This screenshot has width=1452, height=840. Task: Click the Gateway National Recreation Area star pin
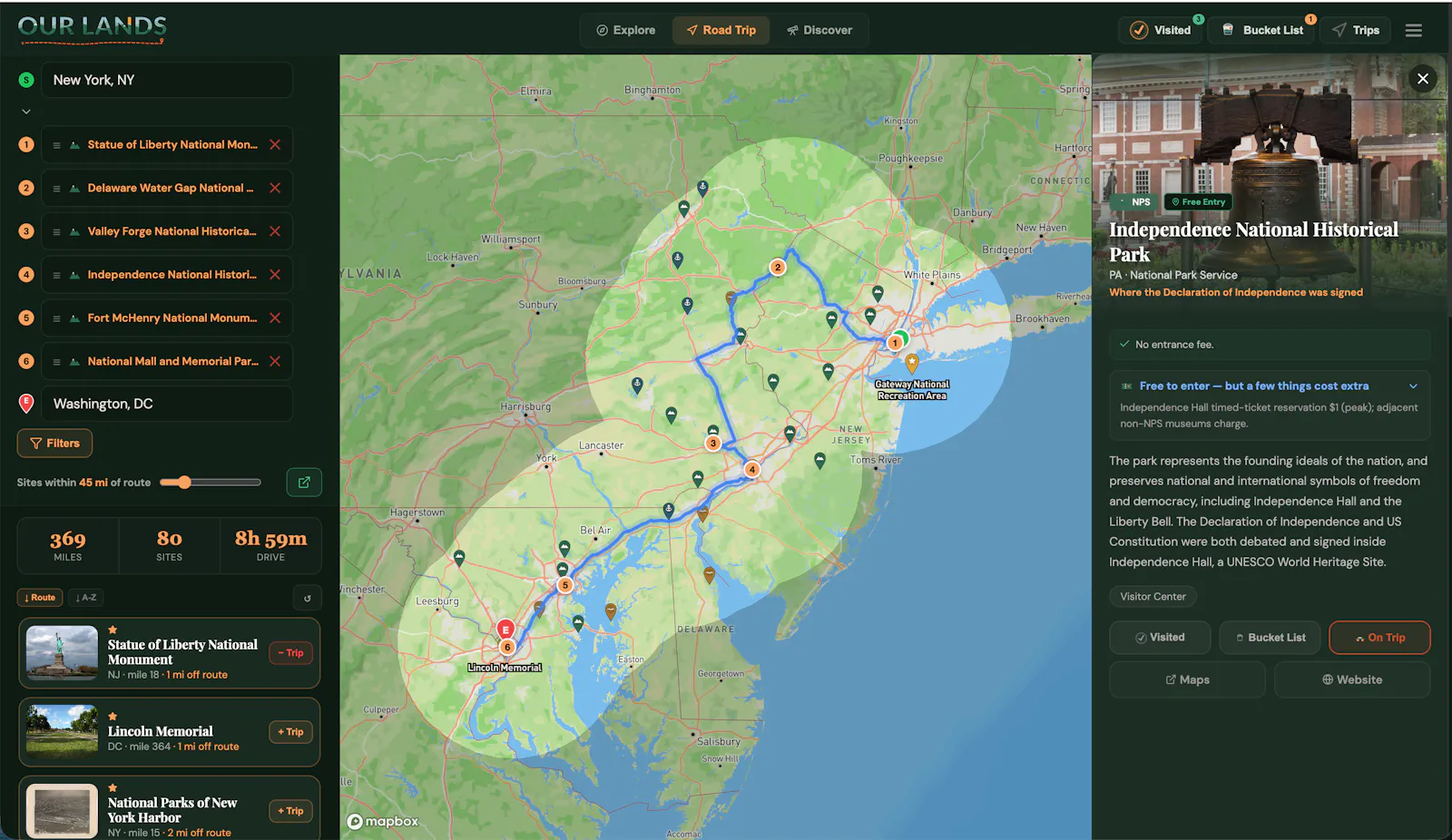click(x=912, y=364)
